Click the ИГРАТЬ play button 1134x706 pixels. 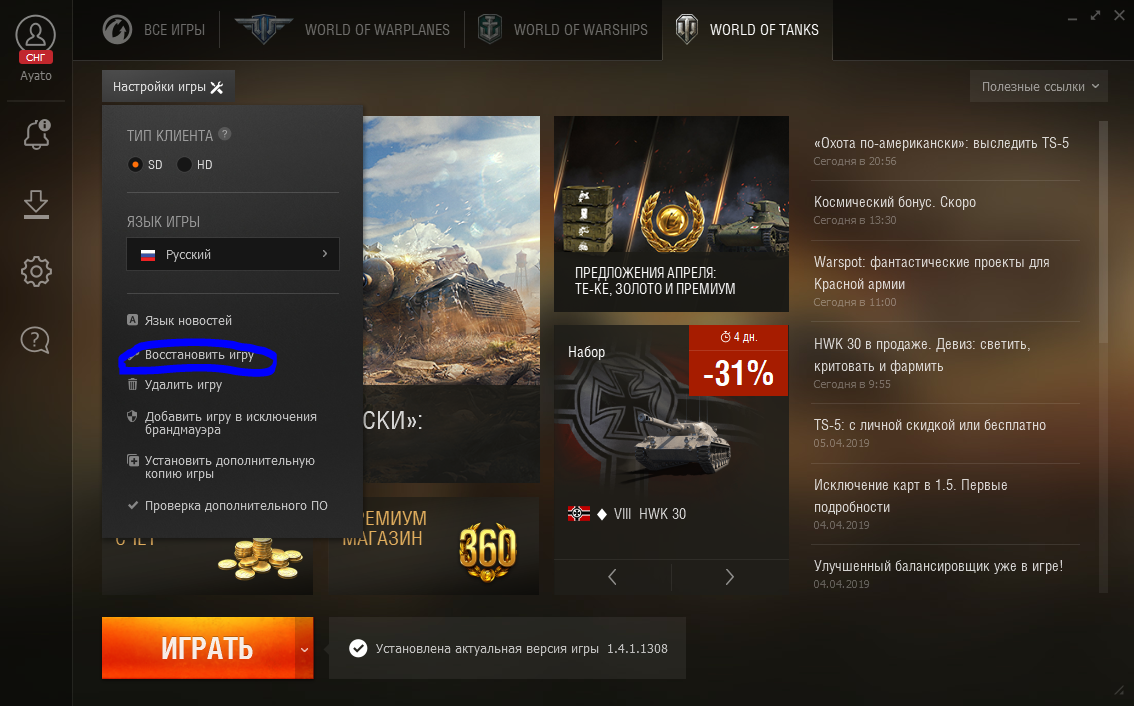(x=198, y=648)
